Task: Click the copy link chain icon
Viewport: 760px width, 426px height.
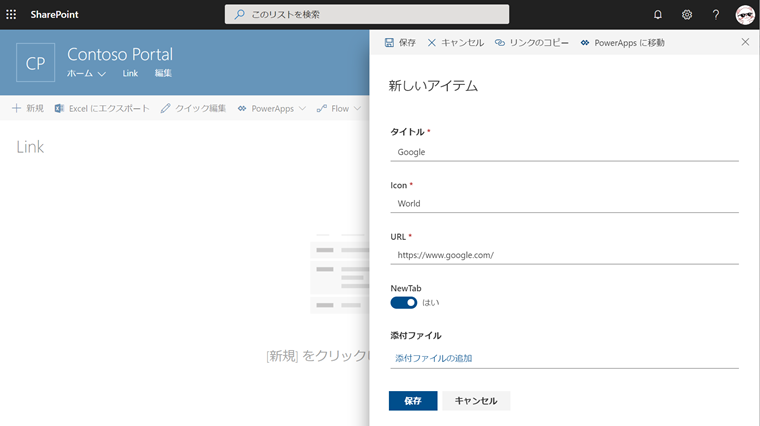Action: (500, 43)
